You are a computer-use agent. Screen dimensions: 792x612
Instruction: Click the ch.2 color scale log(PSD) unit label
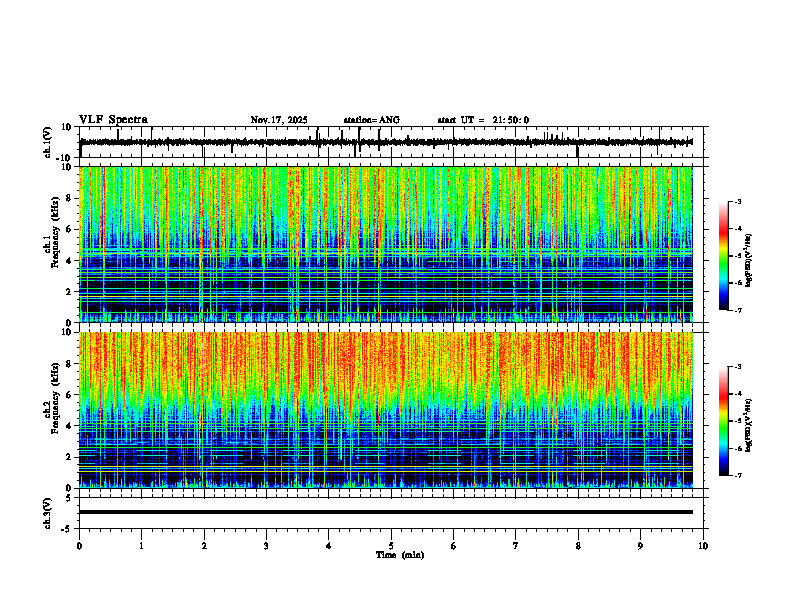pyautogui.click(x=749, y=425)
